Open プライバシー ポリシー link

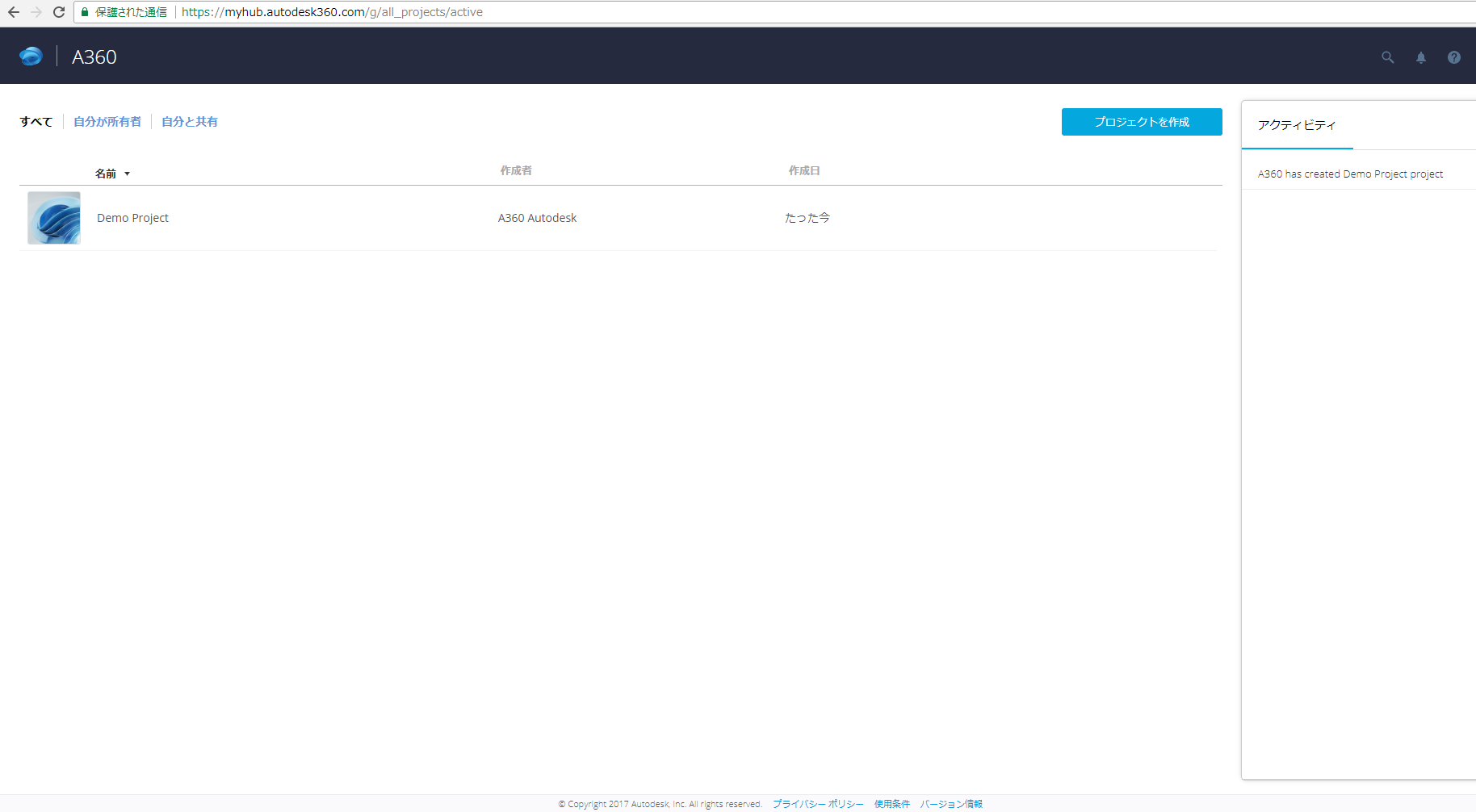coord(818,804)
